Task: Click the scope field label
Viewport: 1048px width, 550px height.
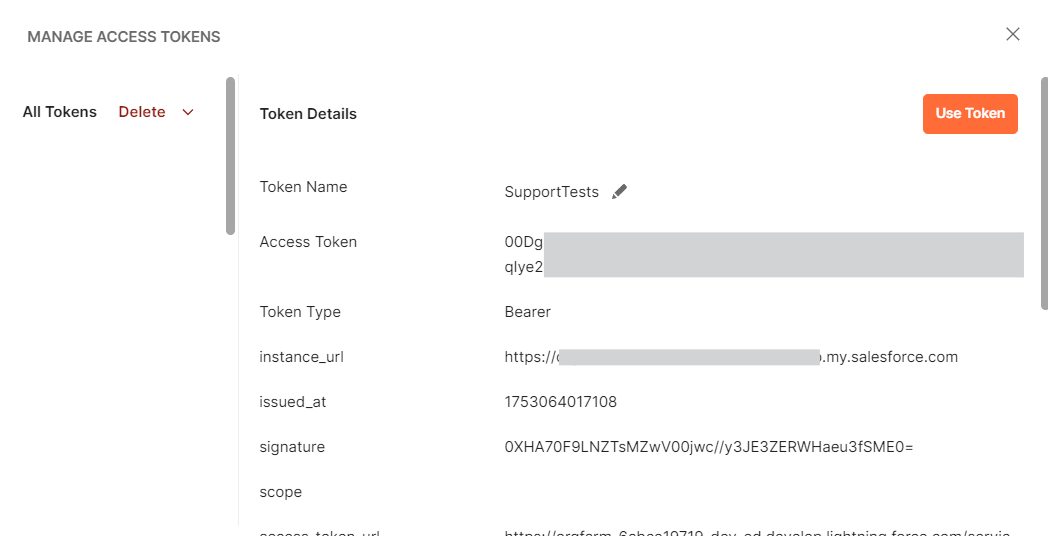Action: click(x=281, y=492)
